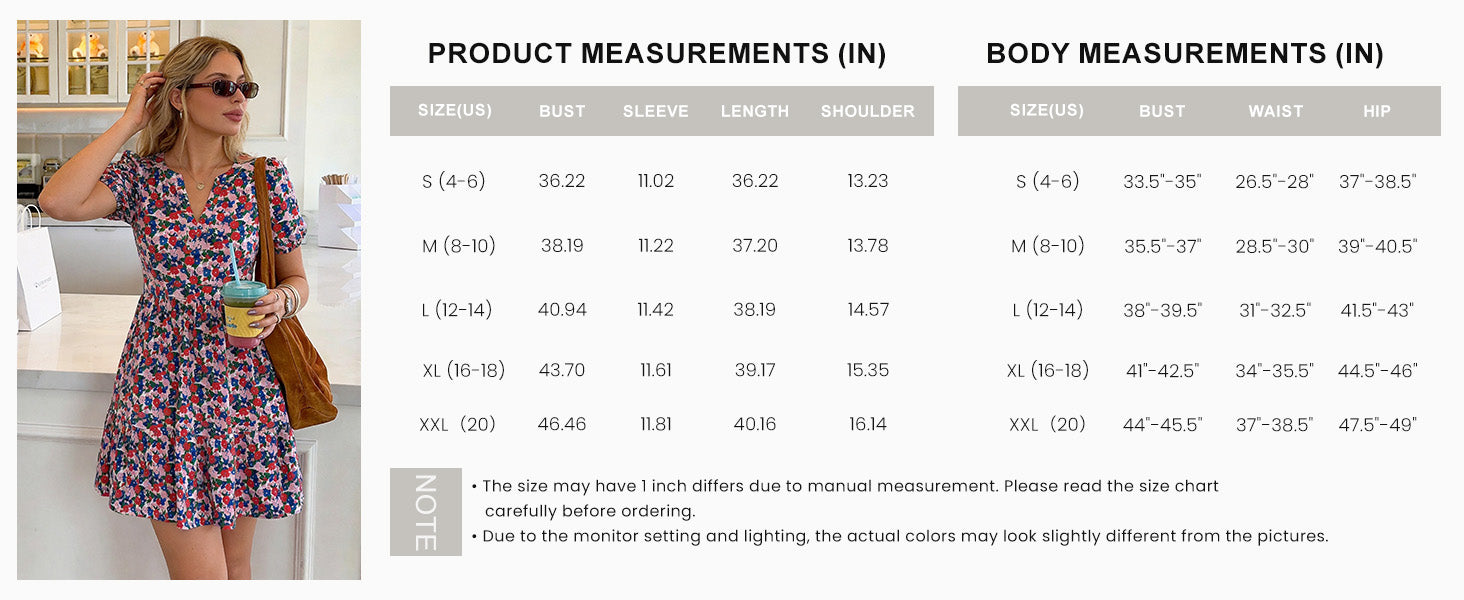Click the XXL (20) size in body table
This screenshot has height=600, width=1464.
point(1047,424)
